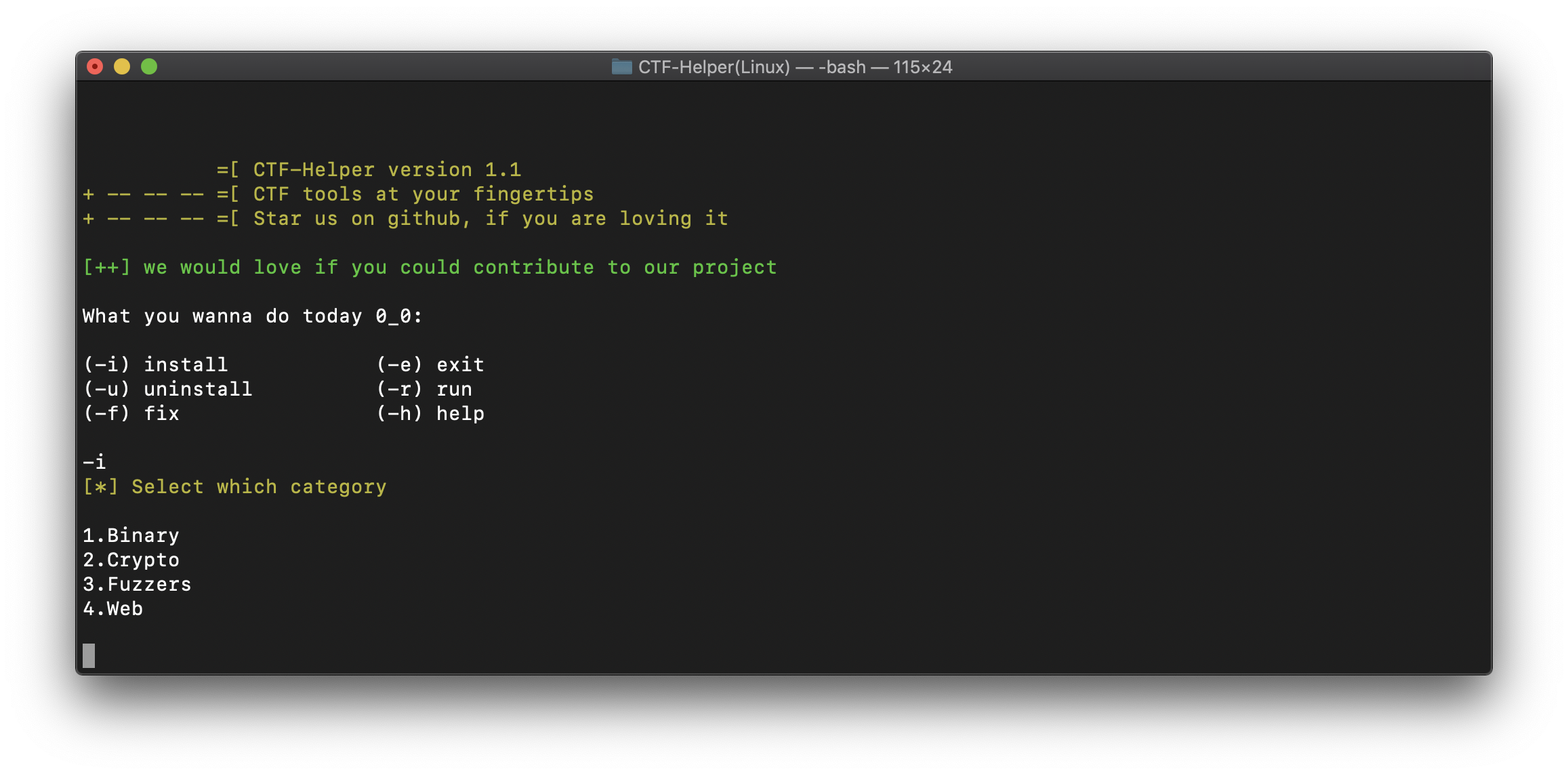
Task: Click the '(-i) install' menu option
Action: pyautogui.click(x=155, y=364)
